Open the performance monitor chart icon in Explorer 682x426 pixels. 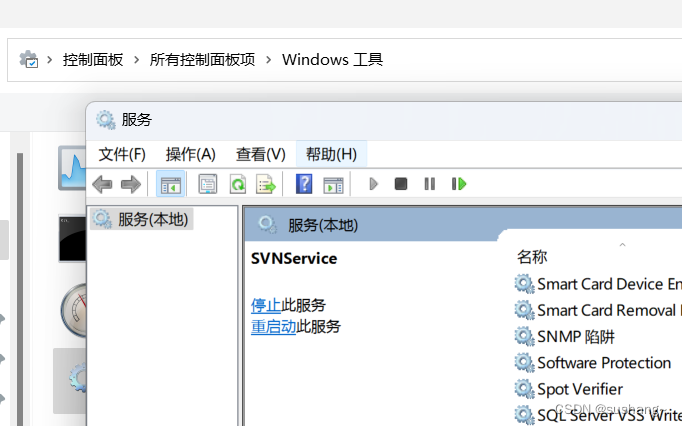[72, 168]
